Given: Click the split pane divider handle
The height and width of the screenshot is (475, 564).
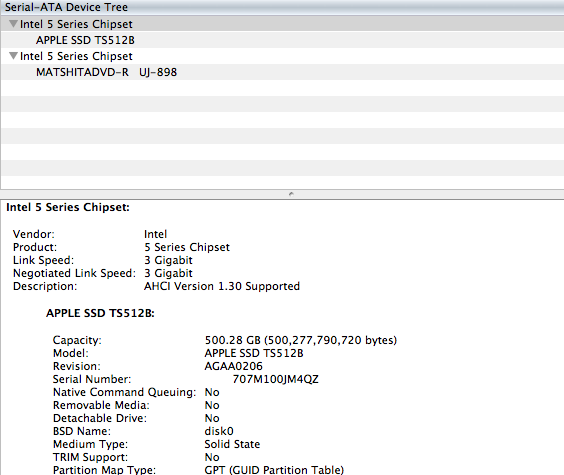Looking at the screenshot, I should 291,194.
